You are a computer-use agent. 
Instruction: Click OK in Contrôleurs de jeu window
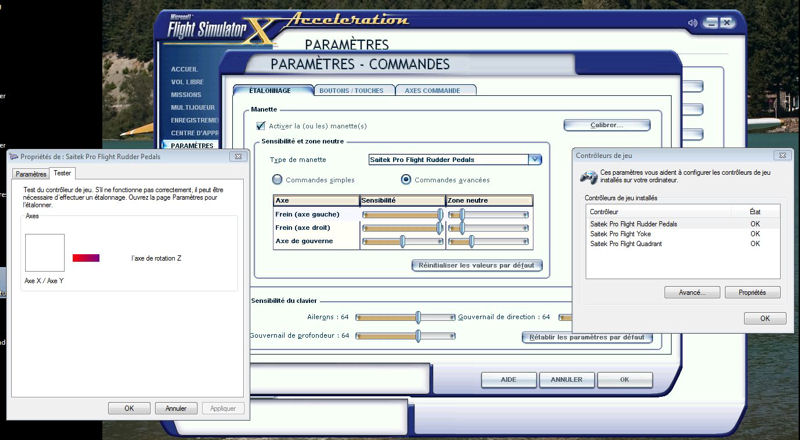pyautogui.click(x=765, y=318)
